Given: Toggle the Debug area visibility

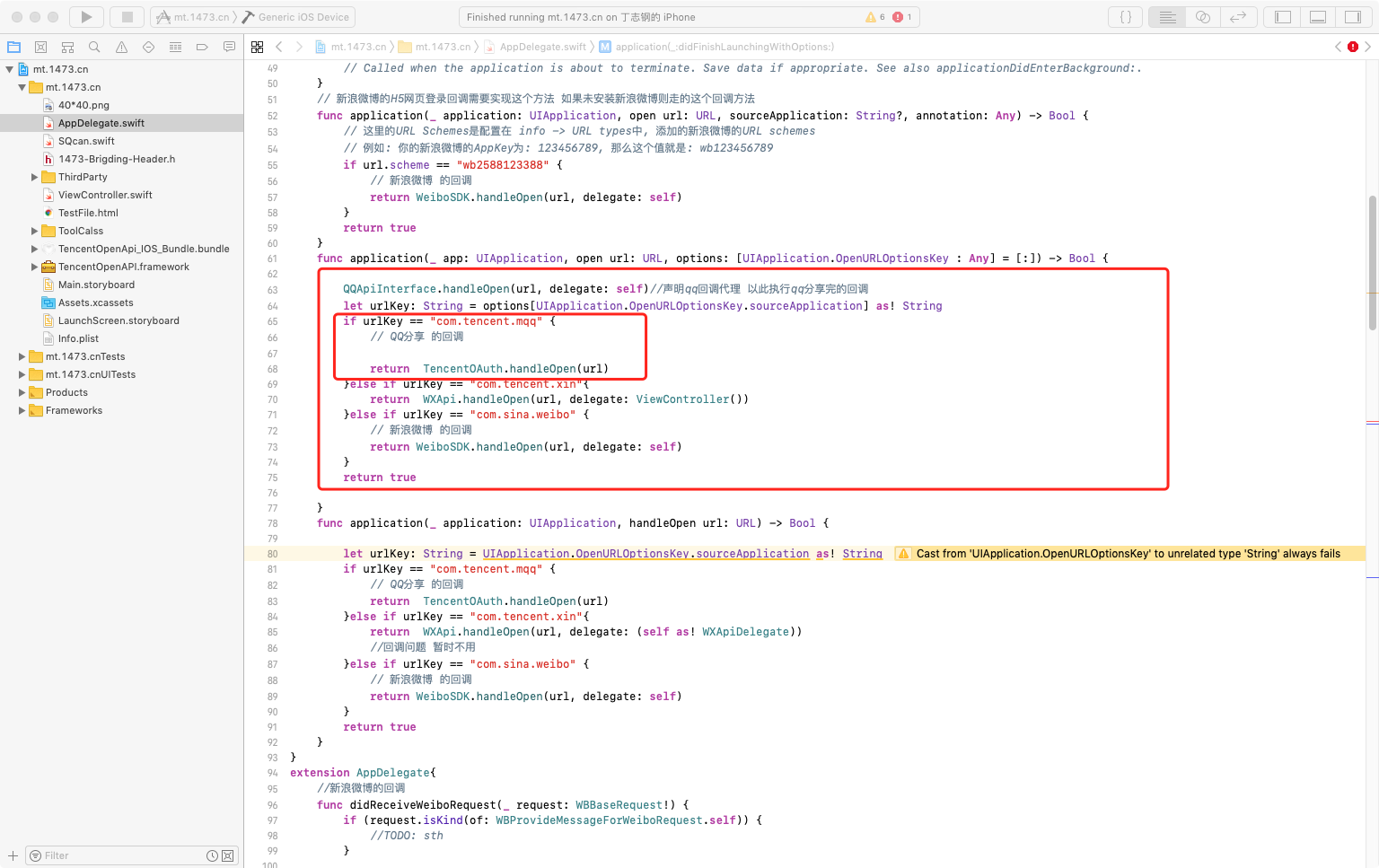Looking at the screenshot, I should [1318, 17].
